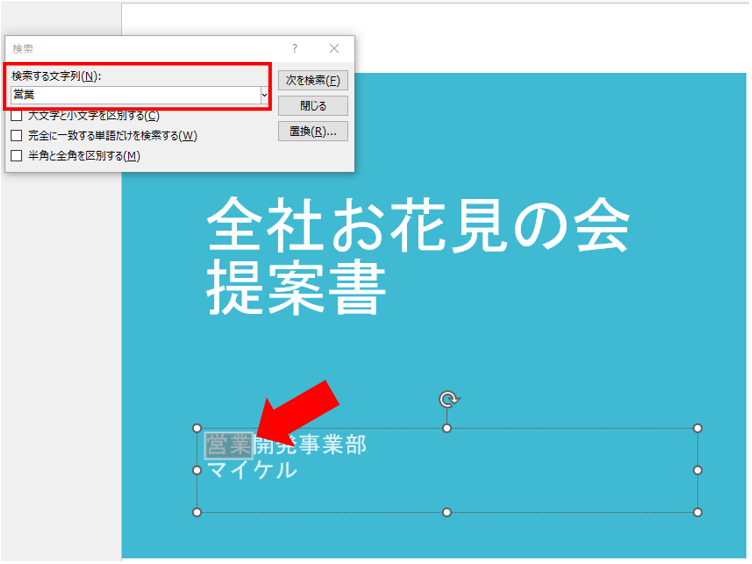Expand the search string history dropdown arrow
Image resolution: width=752 pixels, height=564 pixels.
pos(264,95)
